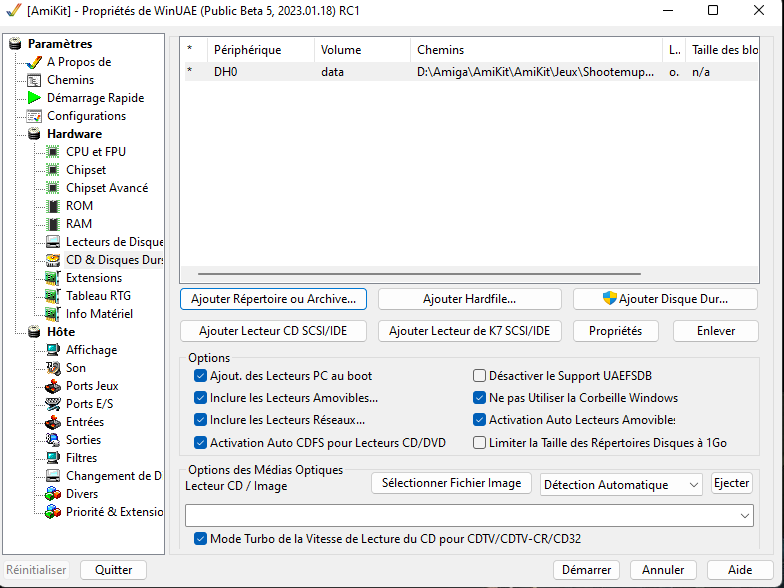Click the Démarrer button
The height and width of the screenshot is (588, 784).
click(586, 570)
